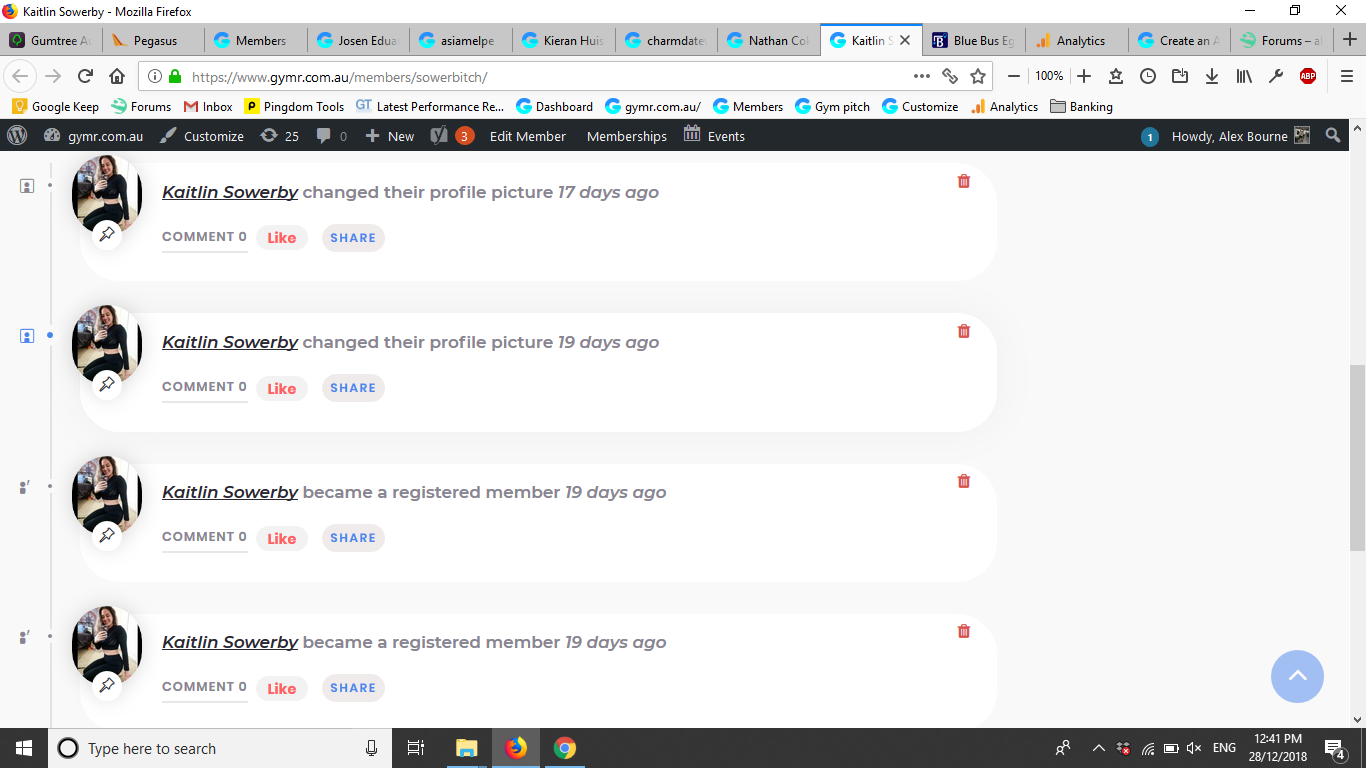Open Howdy, Alex Bourne account menu
This screenshot has height=768, width=1366.
coord(1240,136)
